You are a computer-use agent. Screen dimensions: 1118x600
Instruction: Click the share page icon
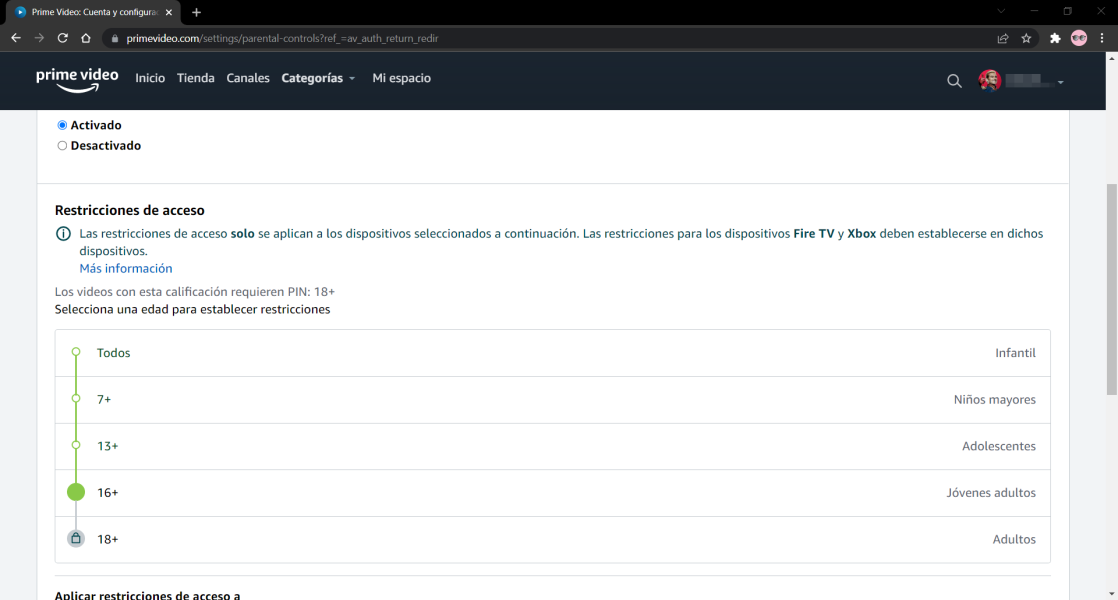point(1002,38)
